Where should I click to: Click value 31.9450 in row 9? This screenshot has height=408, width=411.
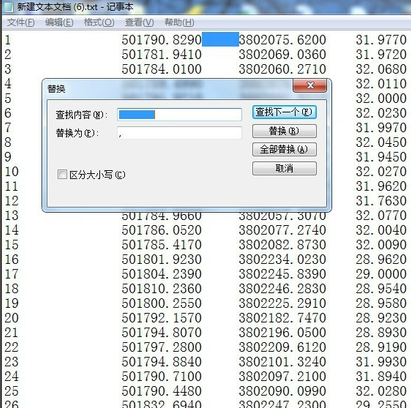click(x=381, y=157)
